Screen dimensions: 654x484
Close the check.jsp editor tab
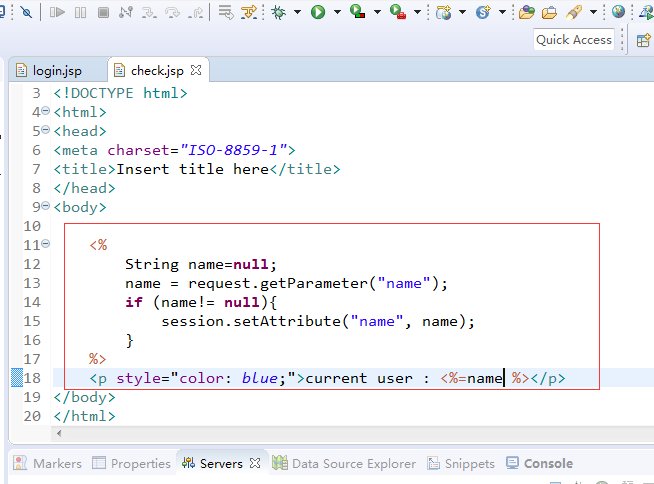[196, 71]
